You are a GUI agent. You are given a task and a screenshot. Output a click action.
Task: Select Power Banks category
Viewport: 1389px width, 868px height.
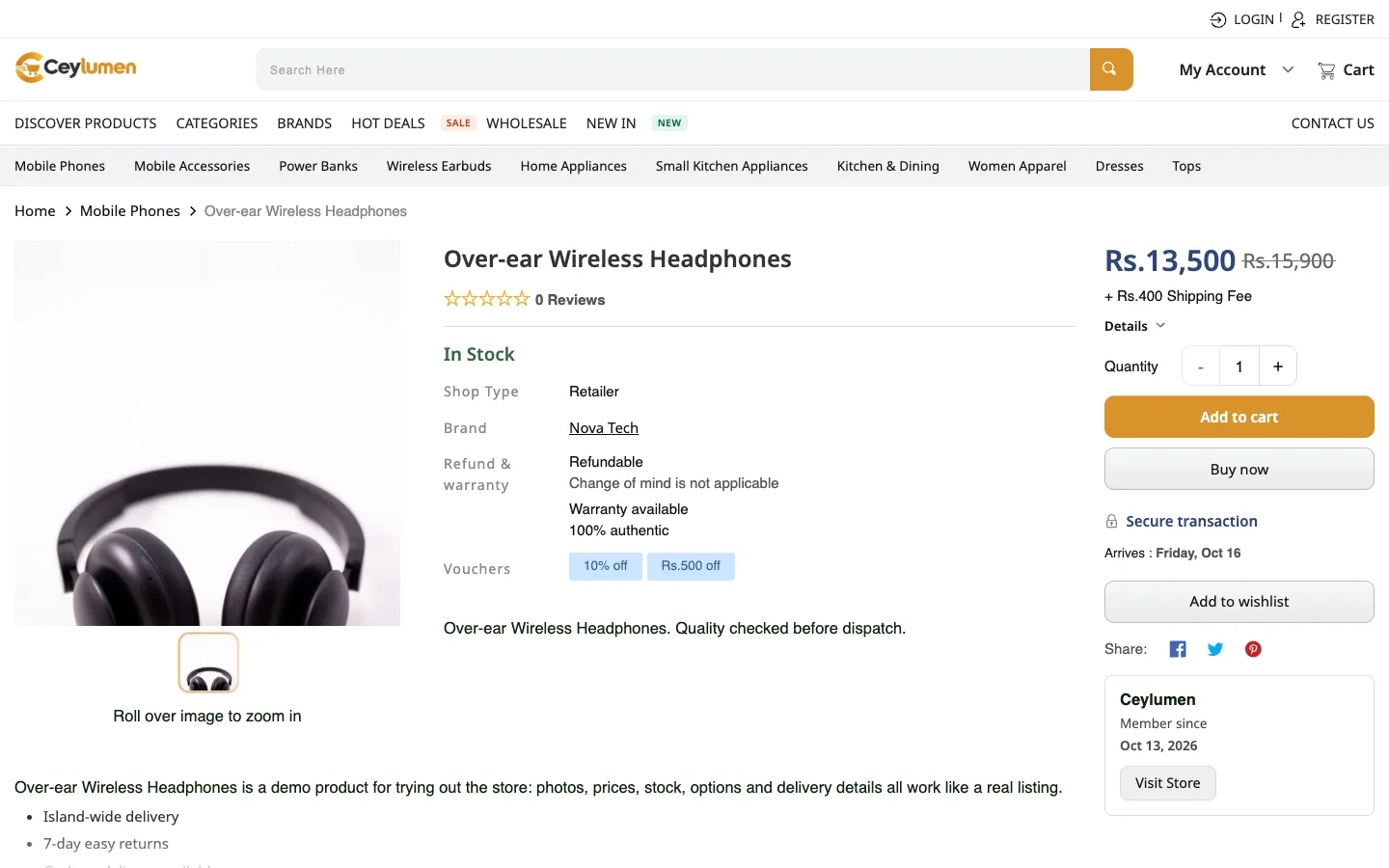click(x=318, y=166)
